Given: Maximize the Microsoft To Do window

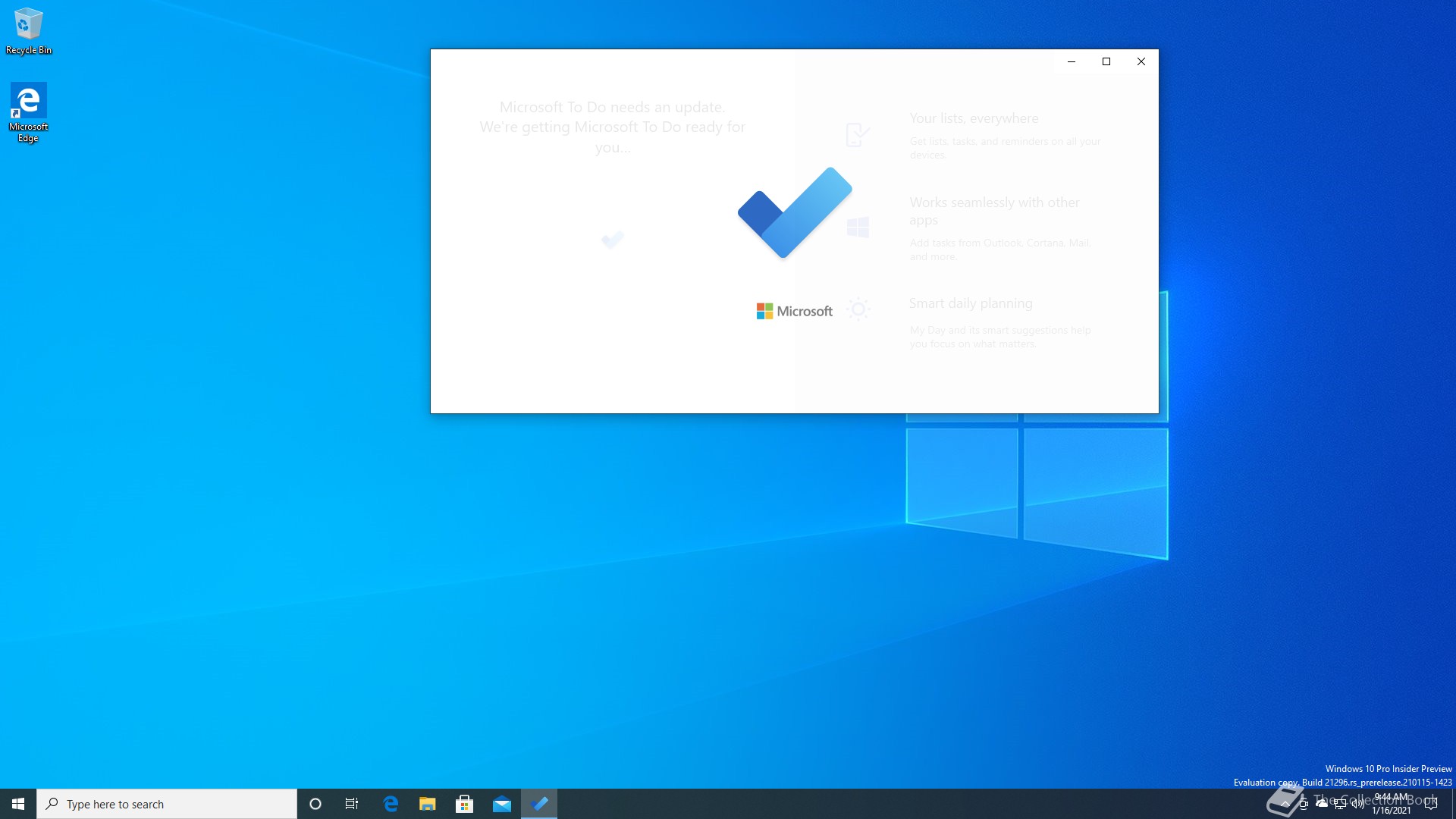Looking at the screenshot, I should (1106, 61).
